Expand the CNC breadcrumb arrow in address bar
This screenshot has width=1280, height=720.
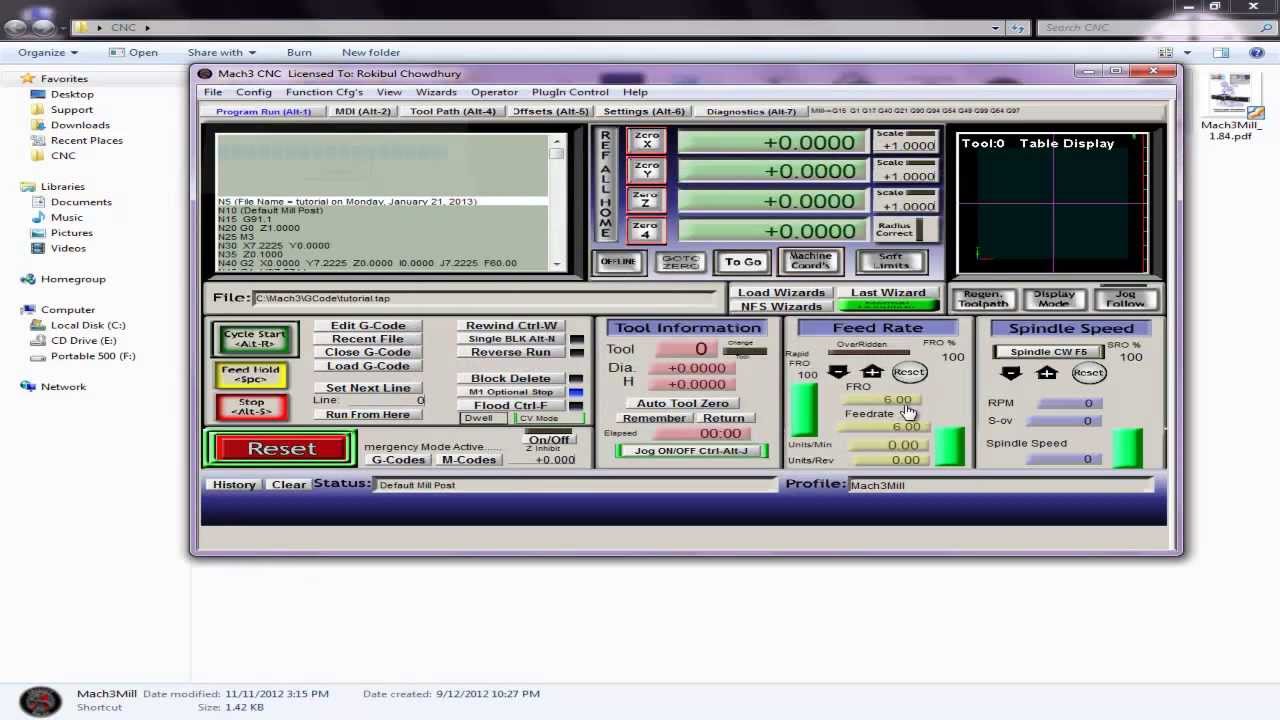coord(147,27)
